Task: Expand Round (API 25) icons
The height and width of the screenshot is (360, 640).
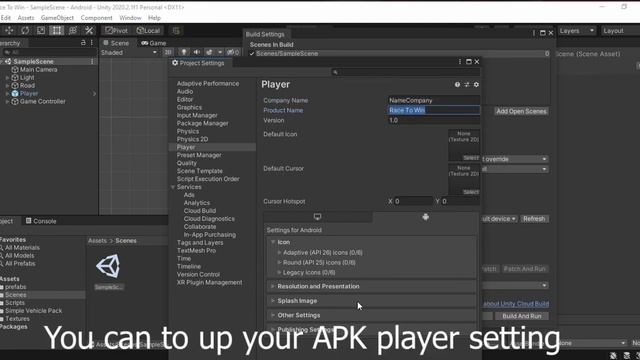Action: (279, 263)
